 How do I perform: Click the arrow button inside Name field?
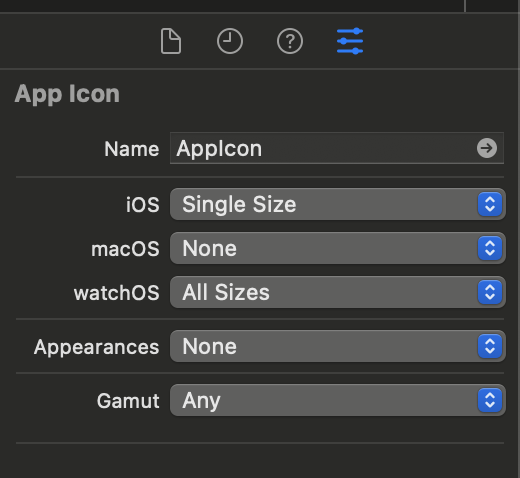(487, 148)
